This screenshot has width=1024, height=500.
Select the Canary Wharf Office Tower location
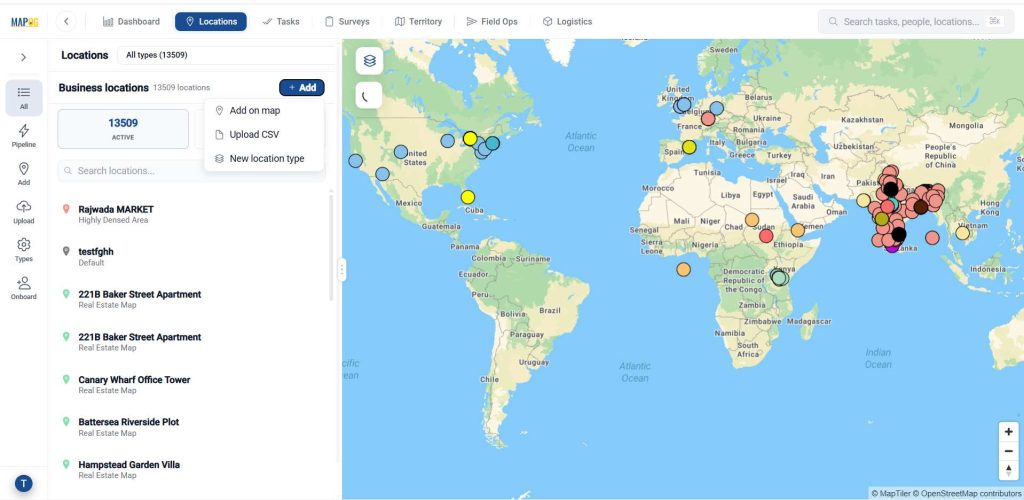189,384
